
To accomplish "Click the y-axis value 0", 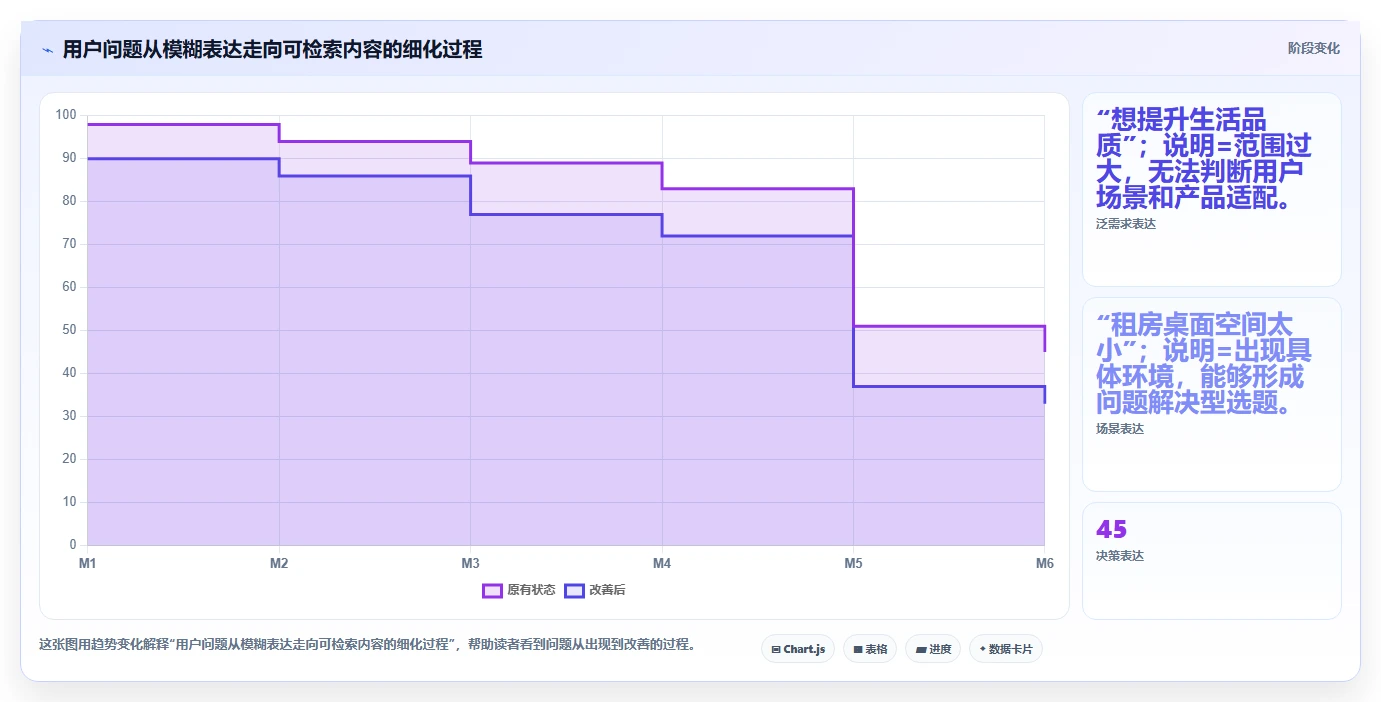I will pos(73,545).
